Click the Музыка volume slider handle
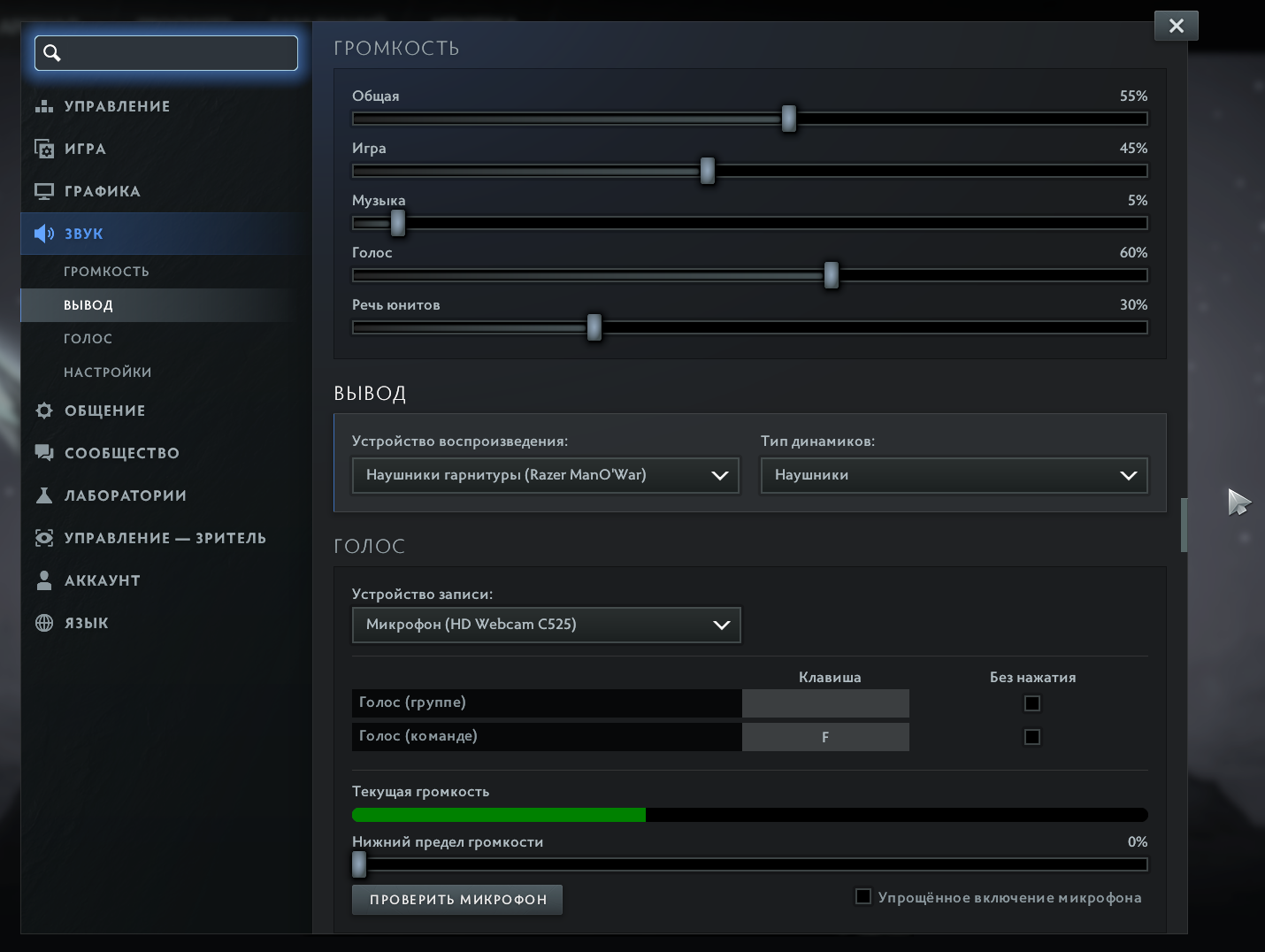 pyautogui.click(x=398, y=223)
